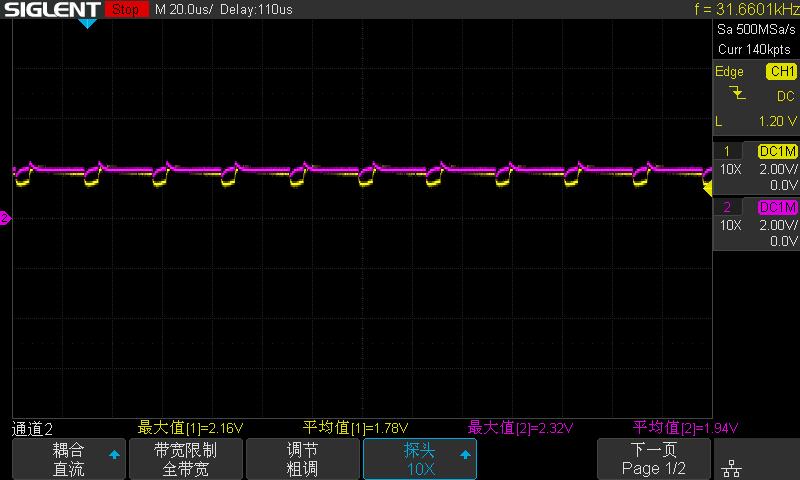Open the 耦合 直流 coupling menu
This screenshot has width=800, height=480.
point(68,459)
